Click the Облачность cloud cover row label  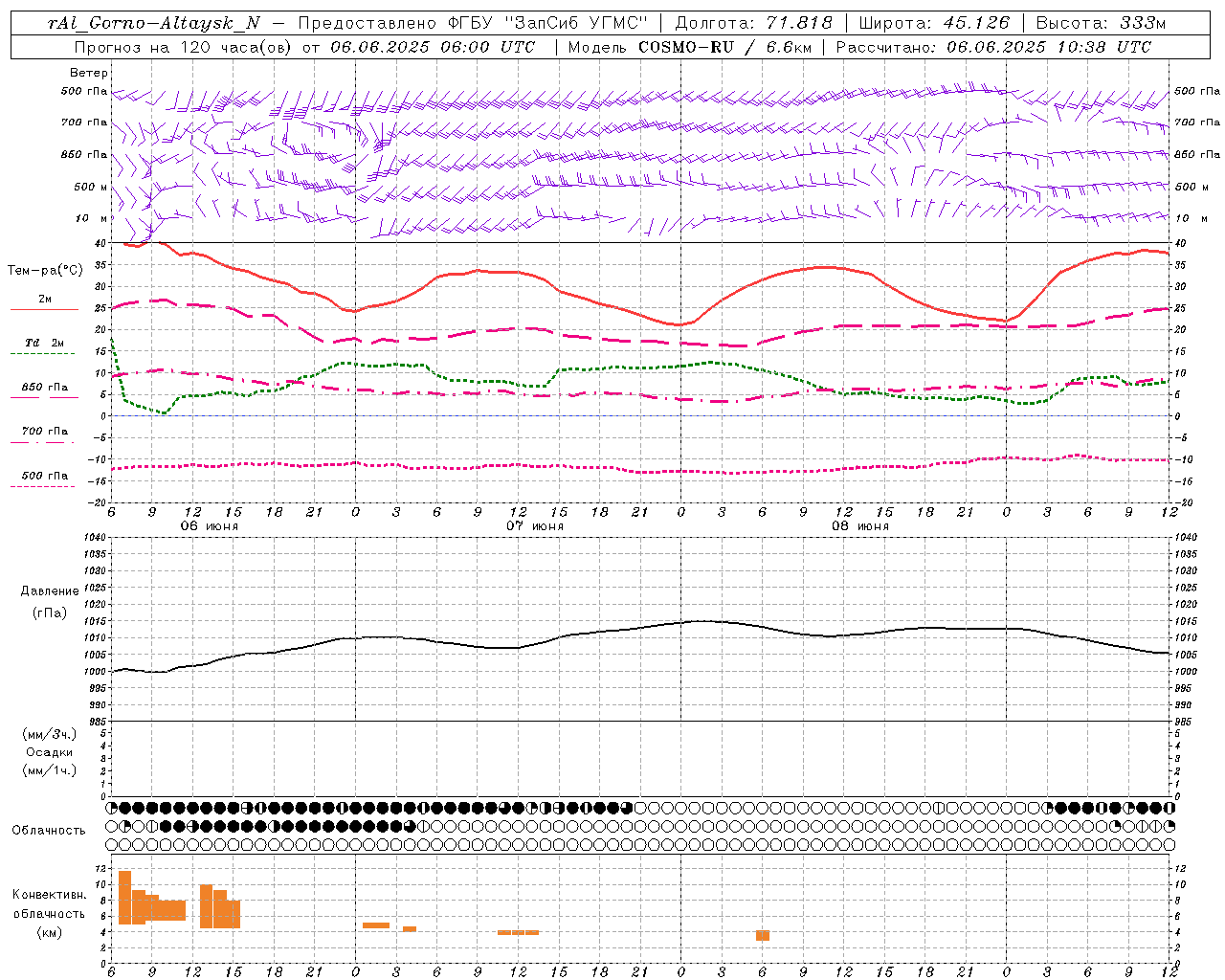(x=49, y=830)
